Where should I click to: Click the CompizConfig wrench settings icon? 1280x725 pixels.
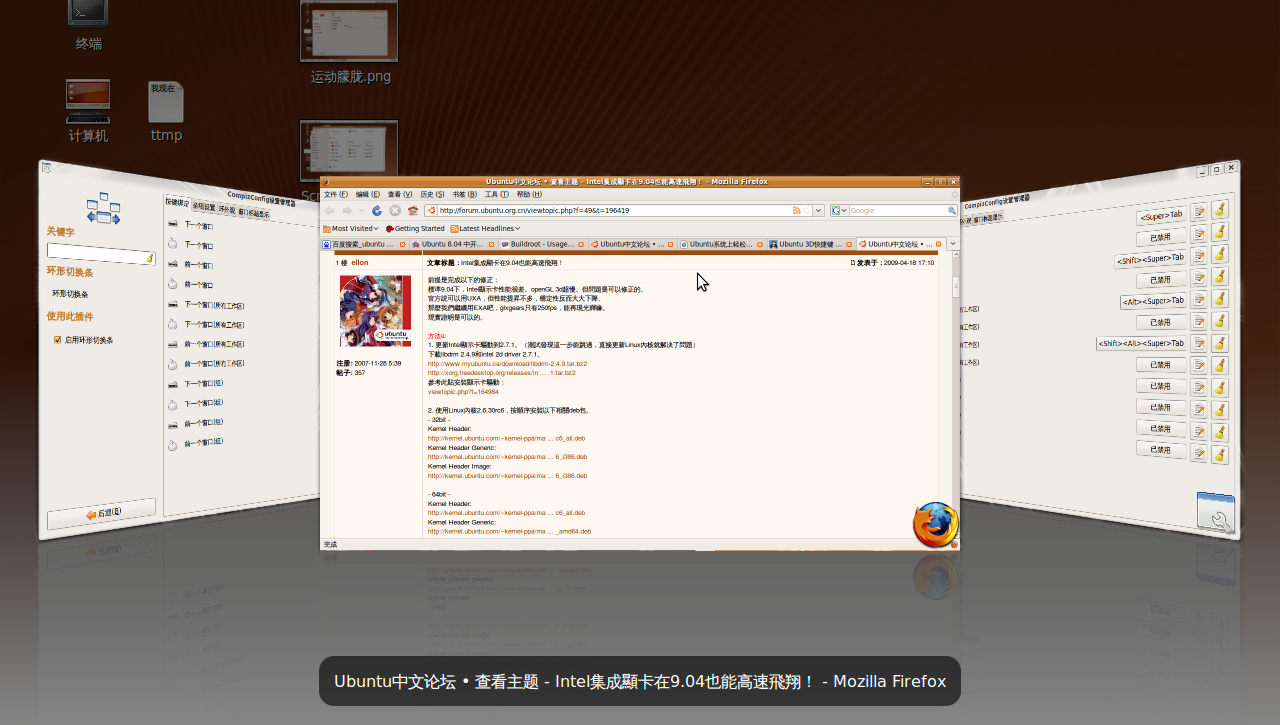[1217, 512]
